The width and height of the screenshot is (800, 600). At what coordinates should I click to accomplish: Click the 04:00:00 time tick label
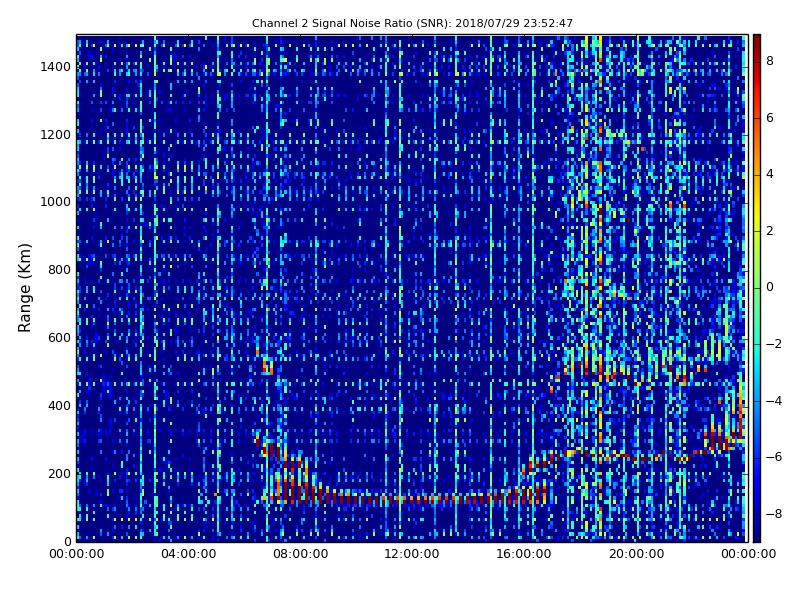[x=189, y=554]
